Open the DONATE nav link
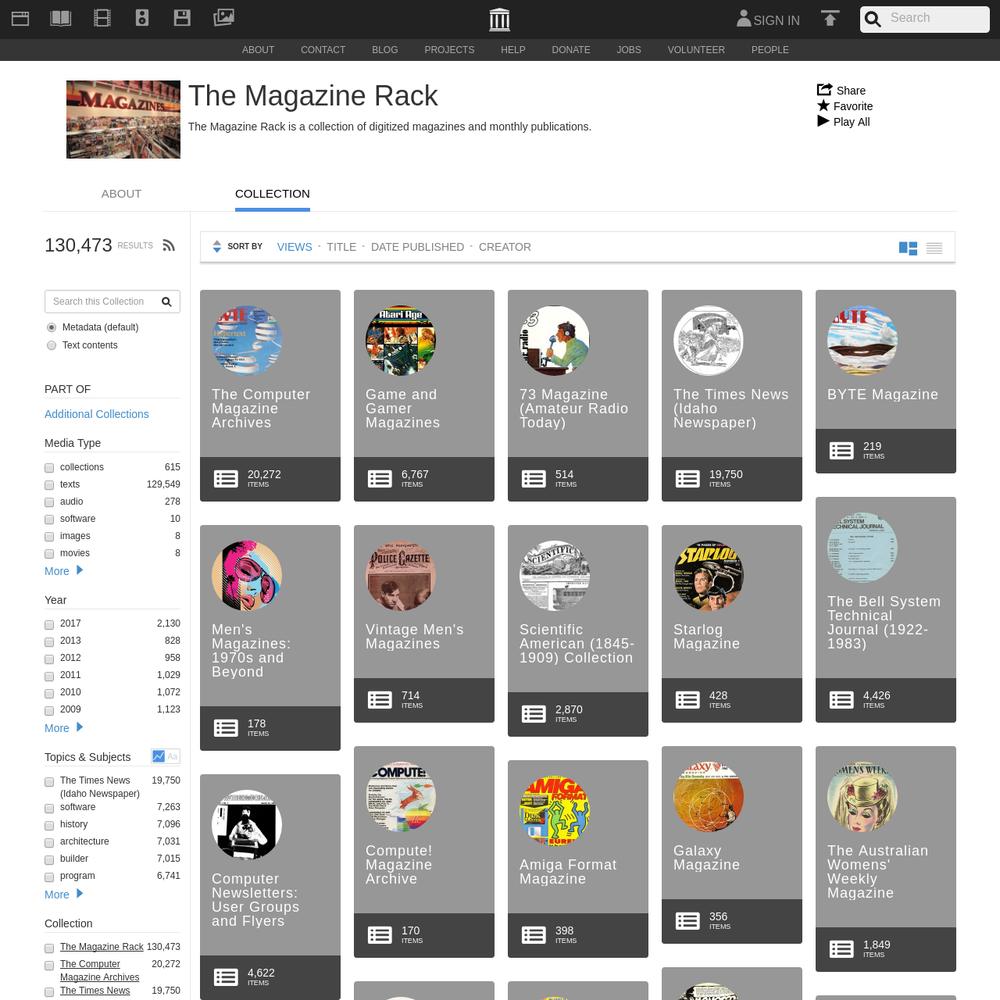1000x1000 pixels. tap(571, 50)
